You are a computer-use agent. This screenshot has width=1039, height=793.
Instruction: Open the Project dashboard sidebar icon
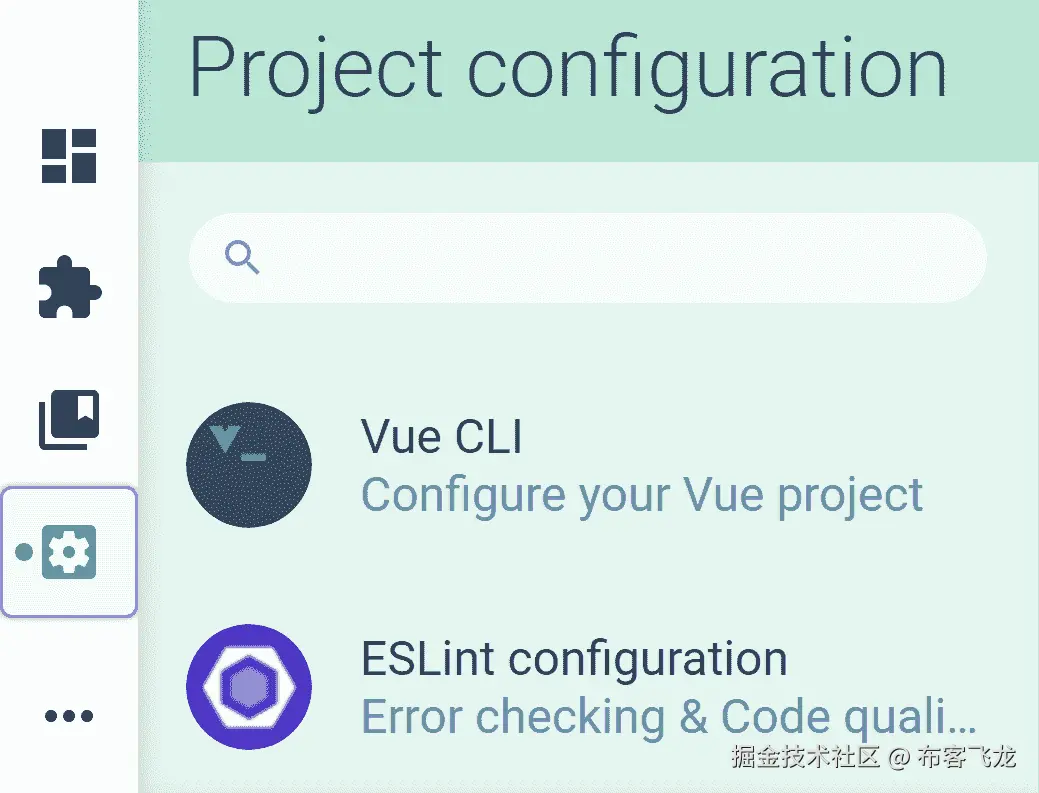(x=69, y=156)
